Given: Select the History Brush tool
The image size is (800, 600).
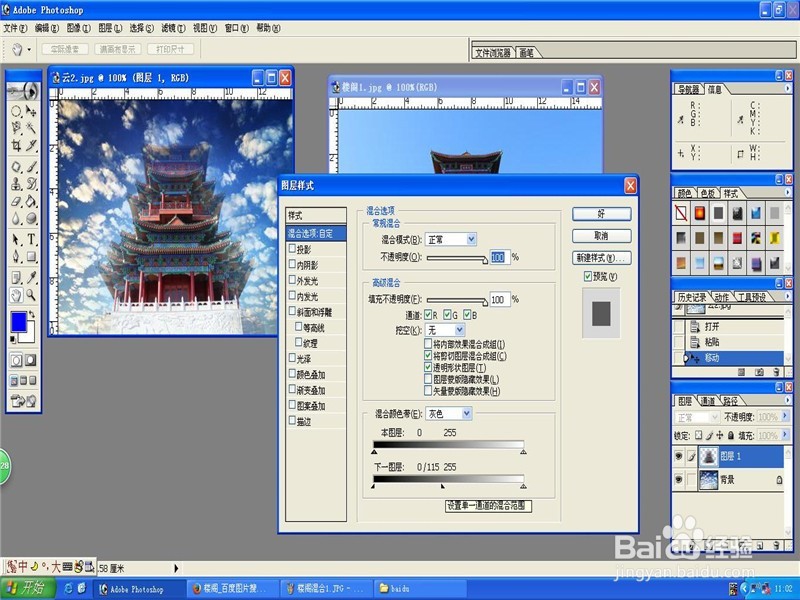Looking at the screenshot, I should (31, 184).
